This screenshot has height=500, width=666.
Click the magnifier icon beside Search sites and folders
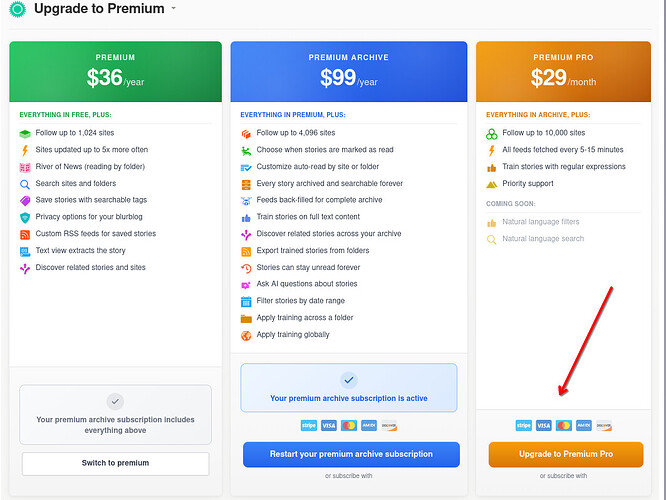coord(25,184)
